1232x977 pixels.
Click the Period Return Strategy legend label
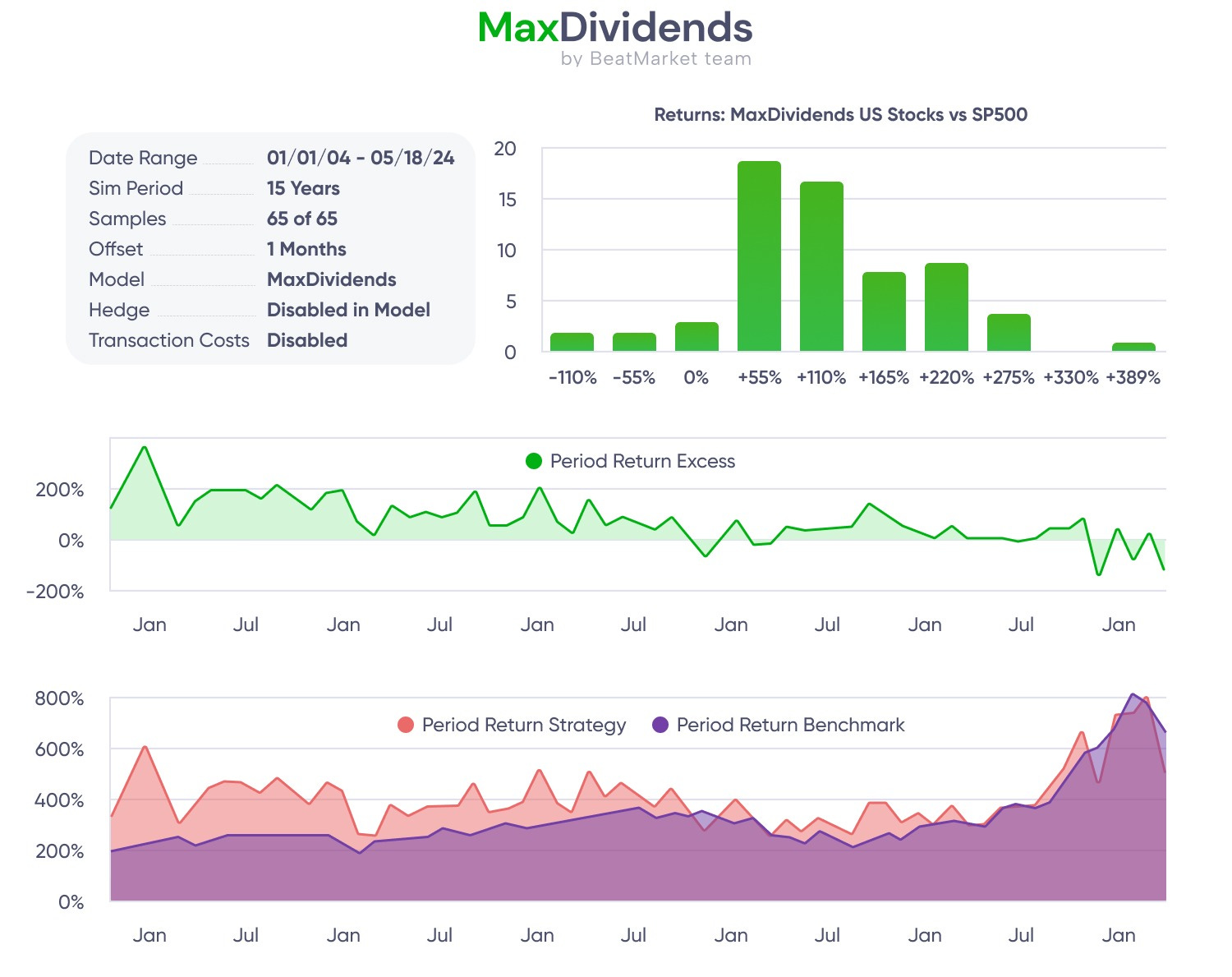click(x=524, y=725)
